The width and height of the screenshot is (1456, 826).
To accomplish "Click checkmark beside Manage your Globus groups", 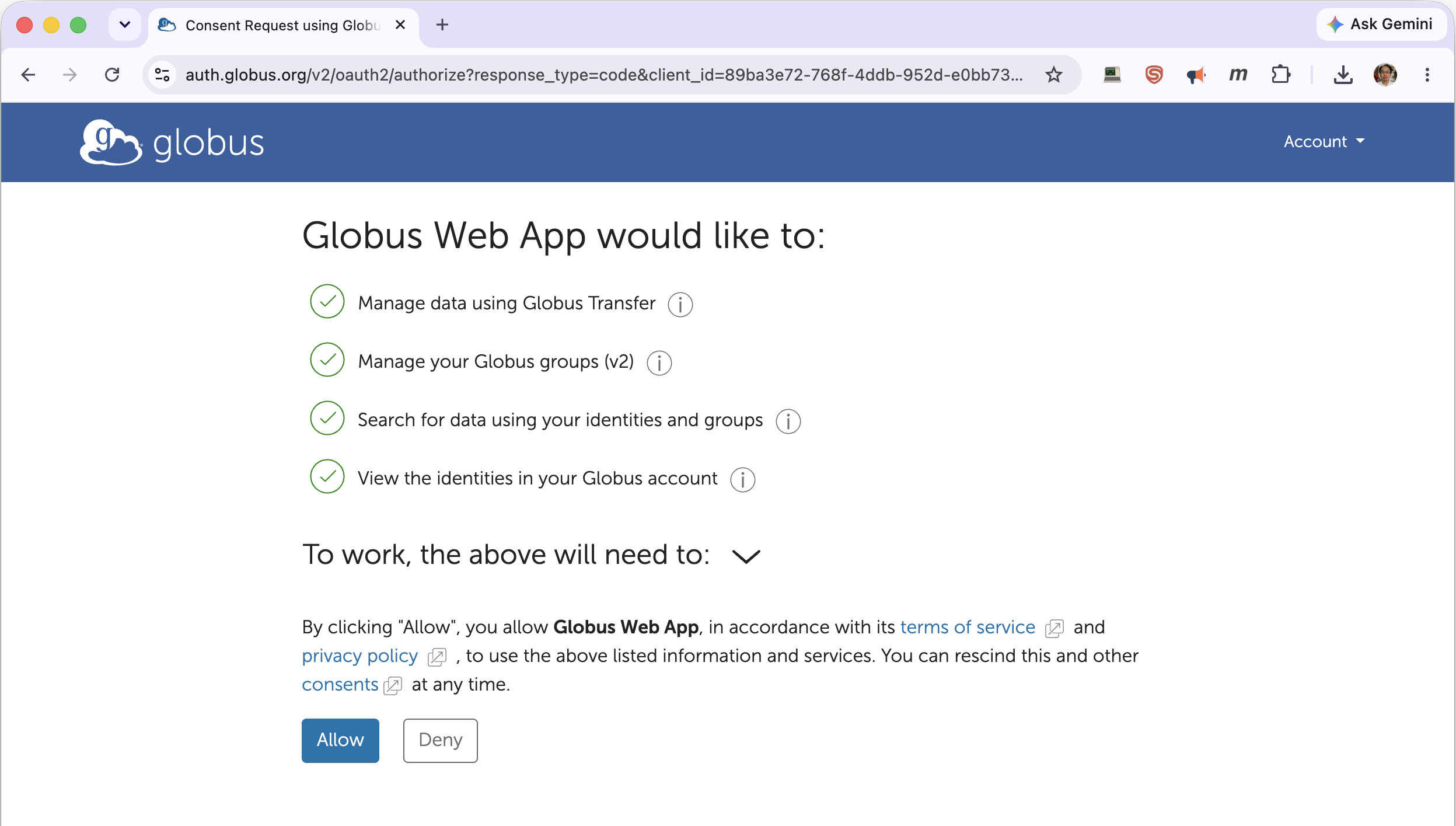I will [x=327, y=360].
